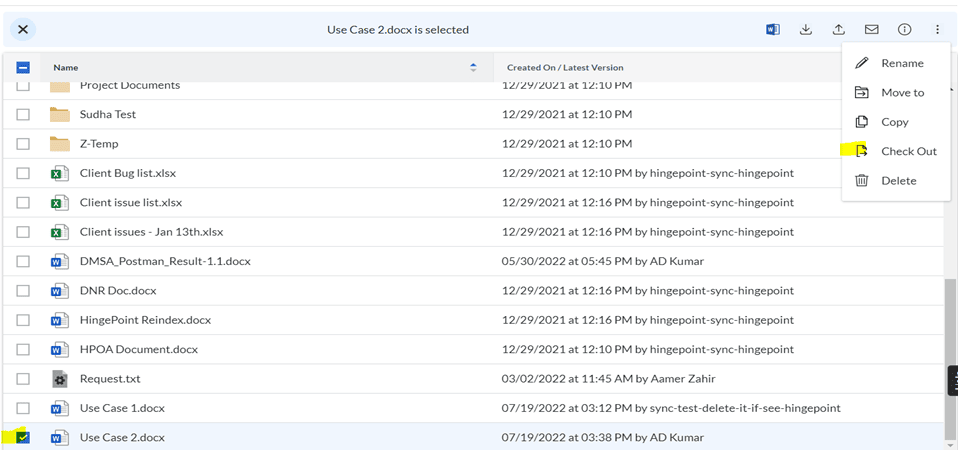
Task: Select the HingePoint Reindex.docx file name
Action: tap(145, 320)
